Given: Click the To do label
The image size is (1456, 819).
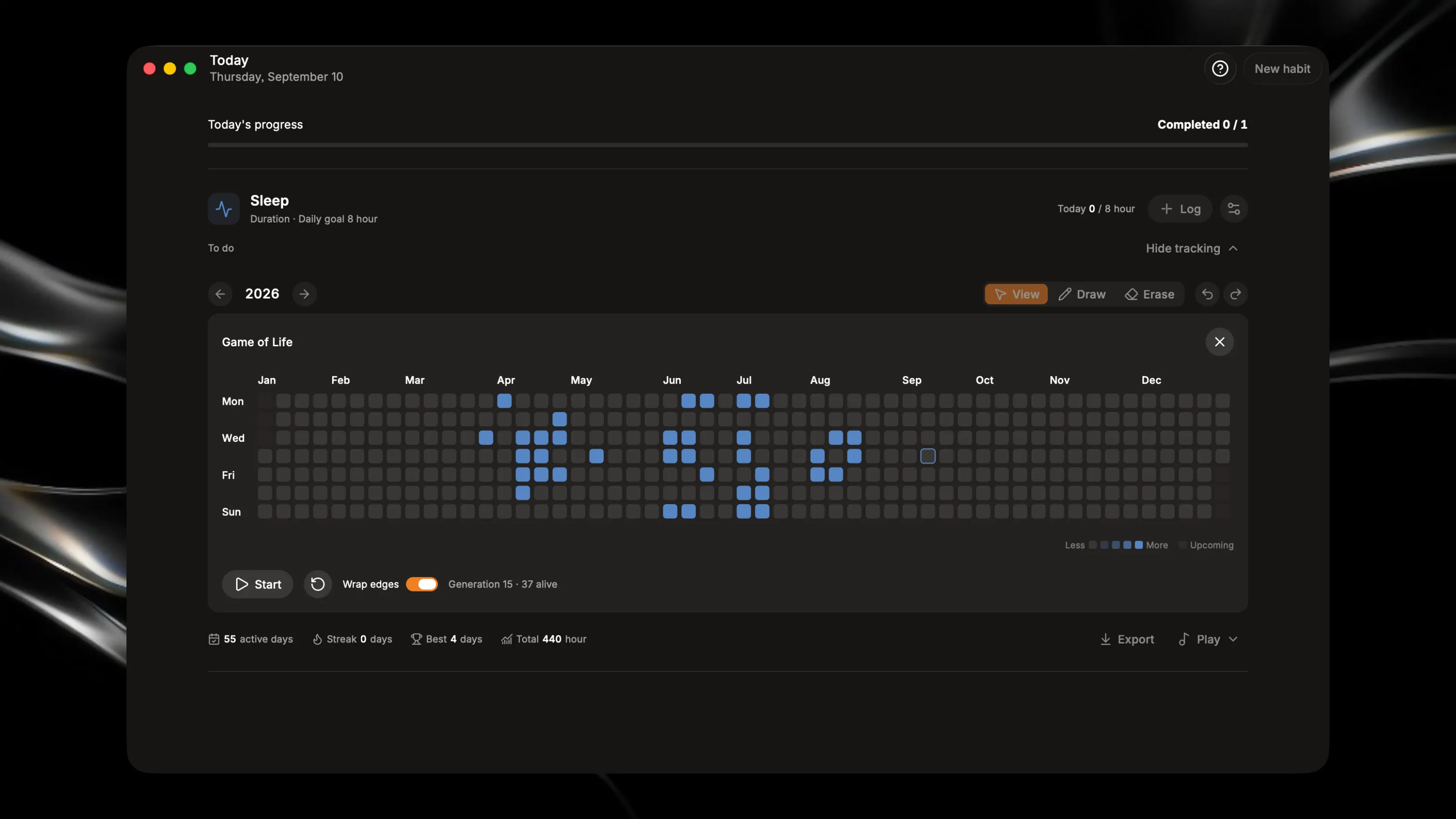Looking at the screenshot, I should point(221,248).
